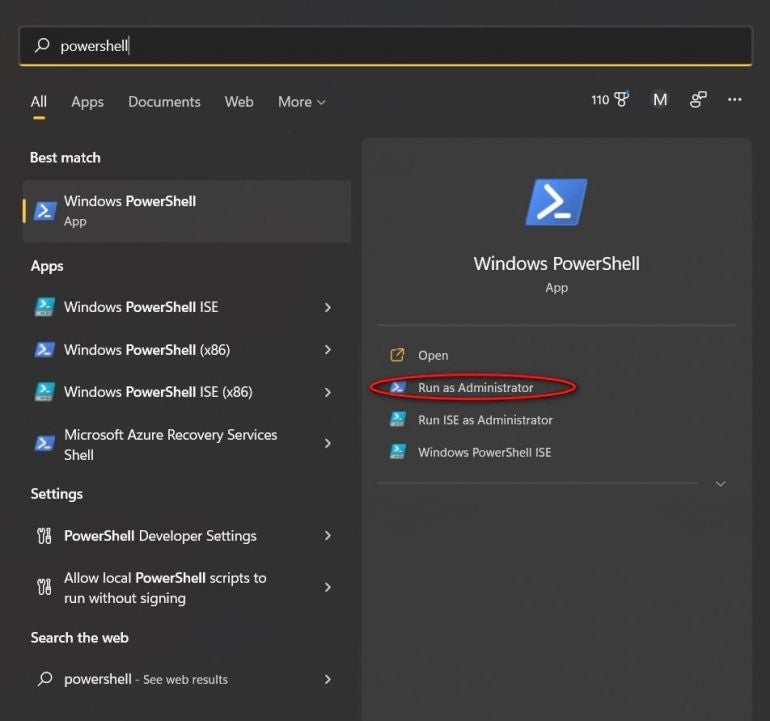Click the Windows PowerShell (x86) list icon
The height and width of the screenshot is (721, 770).
(45, 350)
